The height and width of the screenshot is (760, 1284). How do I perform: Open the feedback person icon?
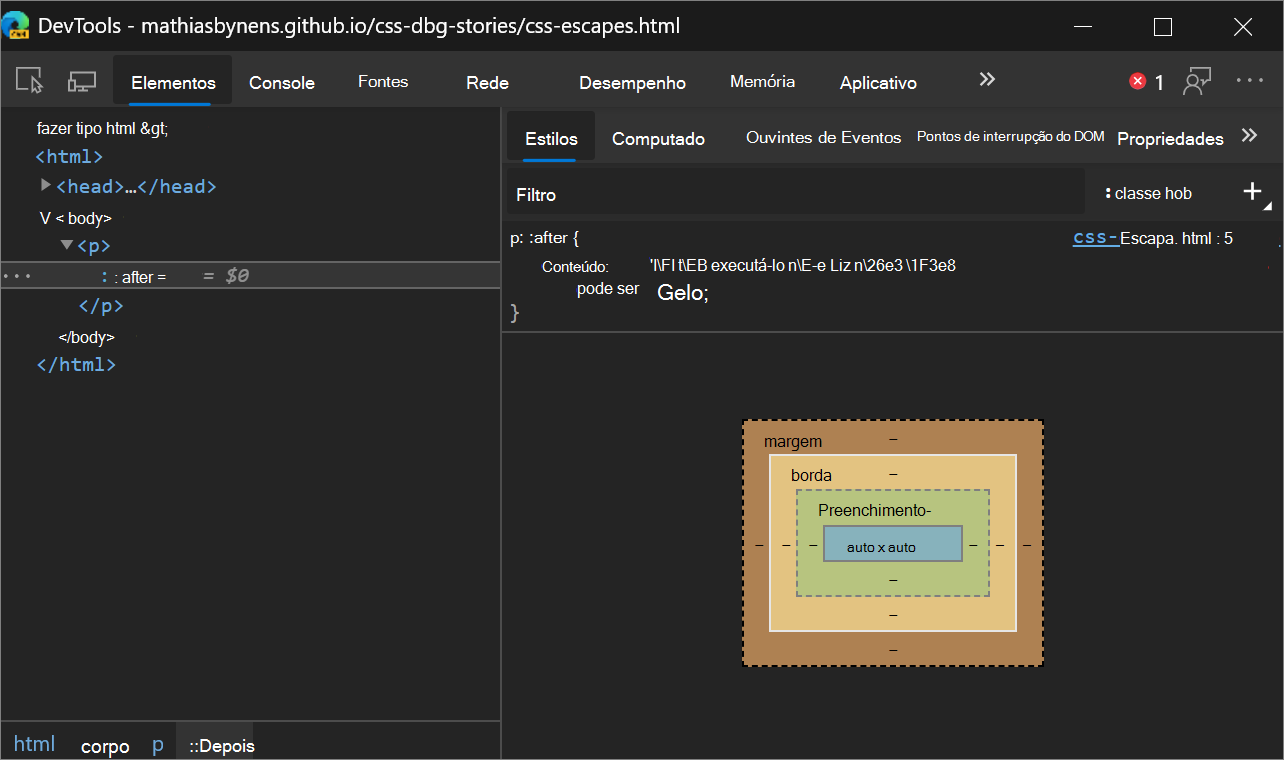pos(1197,82)
